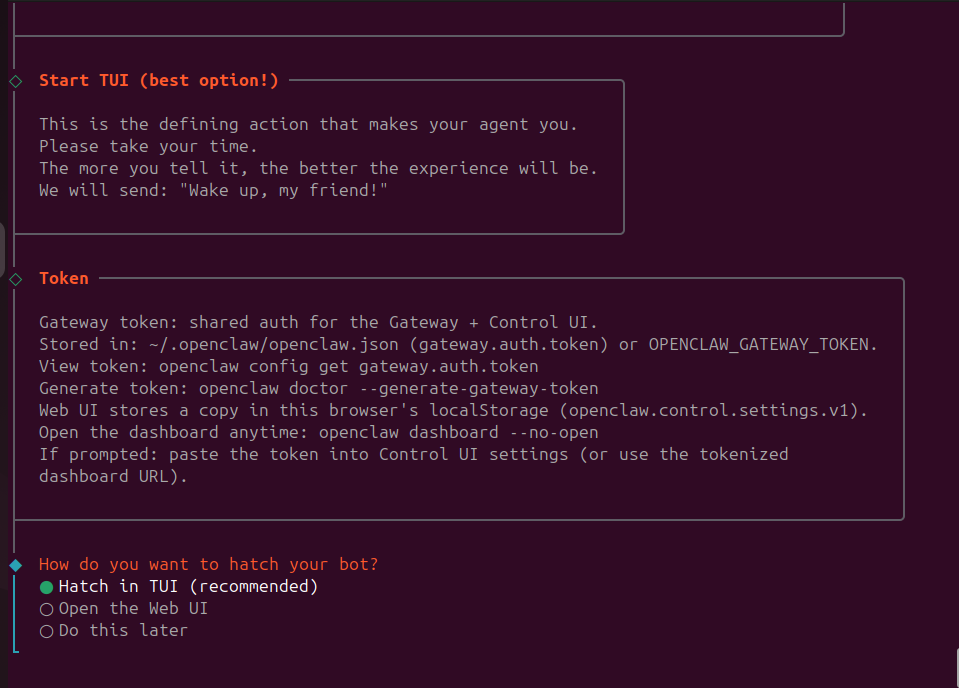Click the Do this later label text
This screenshot has height=688, width=959.
pos(123,631)
